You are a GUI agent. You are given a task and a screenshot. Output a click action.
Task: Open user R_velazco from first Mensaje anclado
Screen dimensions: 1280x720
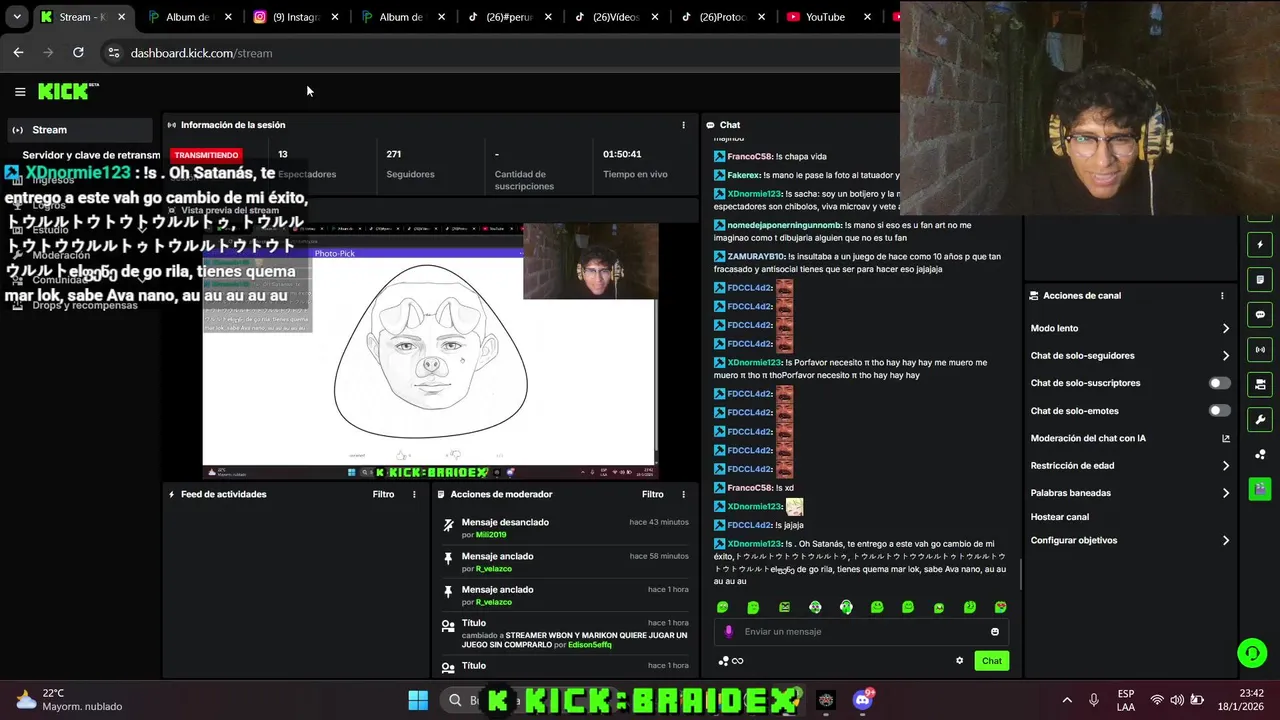point(493,569)
